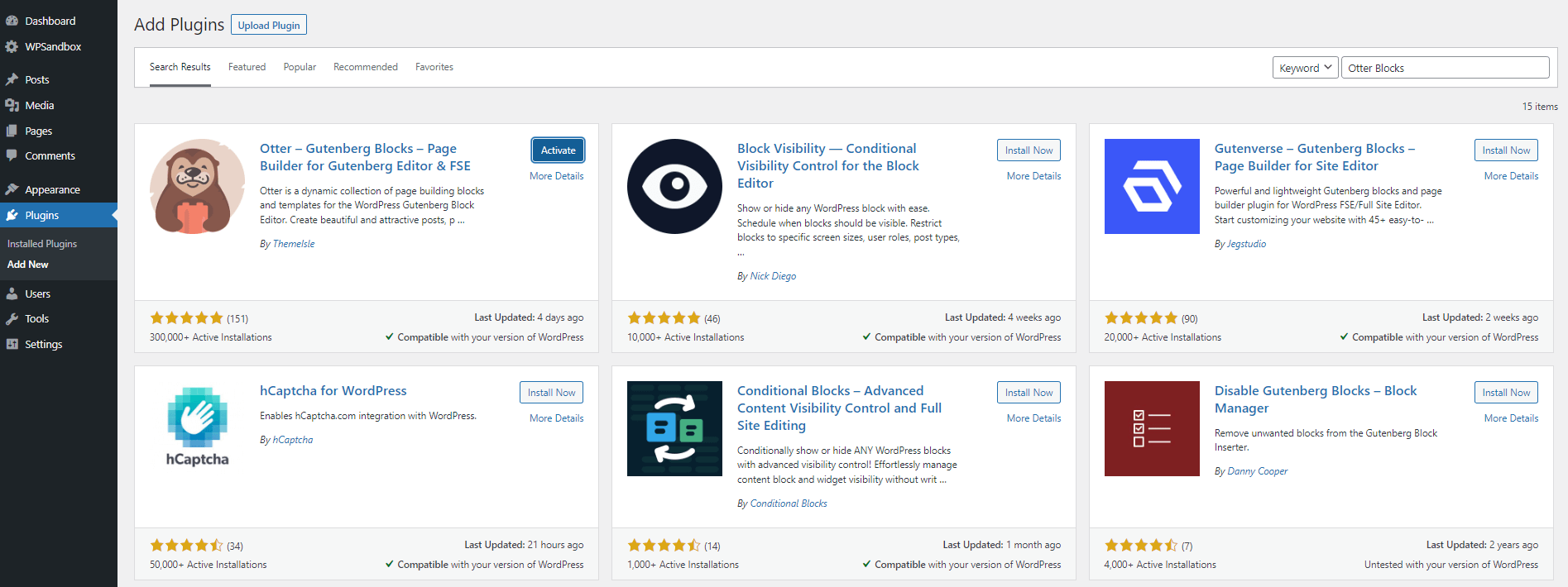The width and height of the screenshot is (1568, 587).
Task: Switch to the Featured tab
Action: (x=247, y=67)
